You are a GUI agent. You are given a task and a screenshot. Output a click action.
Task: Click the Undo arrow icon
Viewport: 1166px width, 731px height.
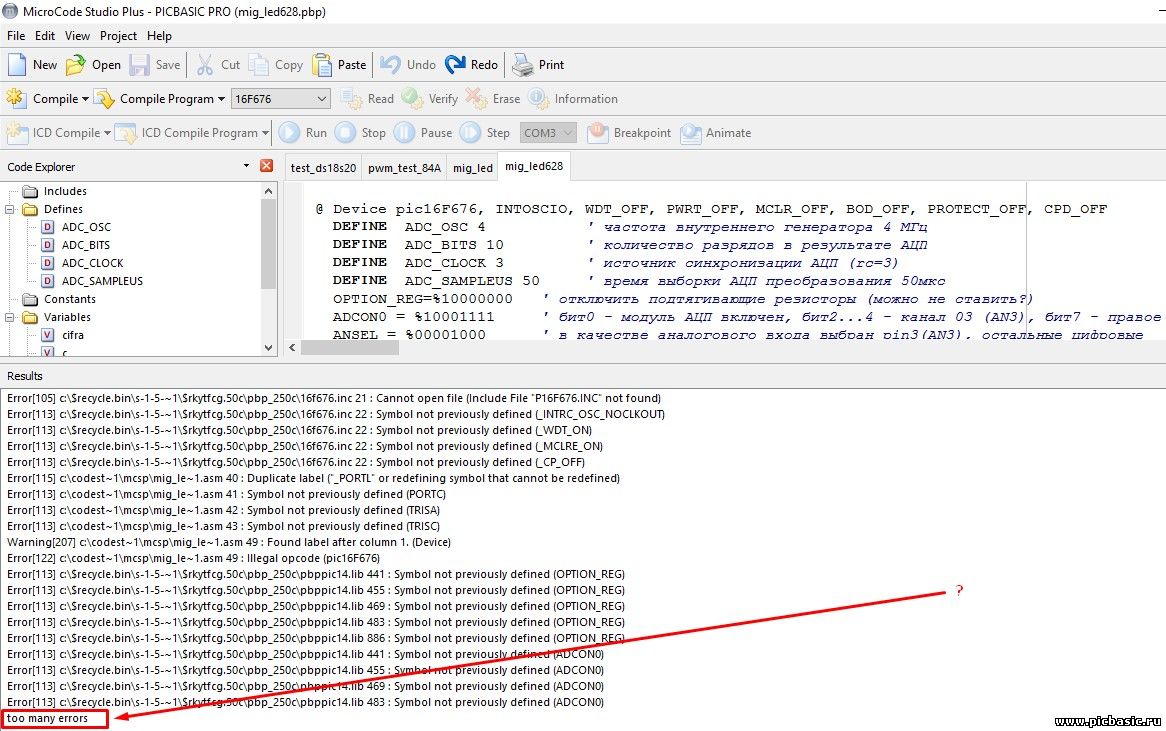click(390, 65)
